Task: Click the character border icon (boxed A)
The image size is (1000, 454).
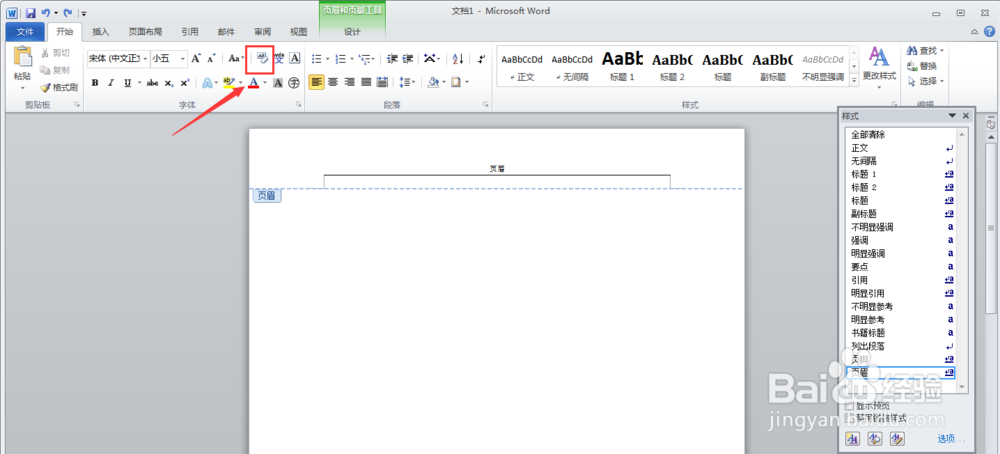Action: click(x=295, y=58)
